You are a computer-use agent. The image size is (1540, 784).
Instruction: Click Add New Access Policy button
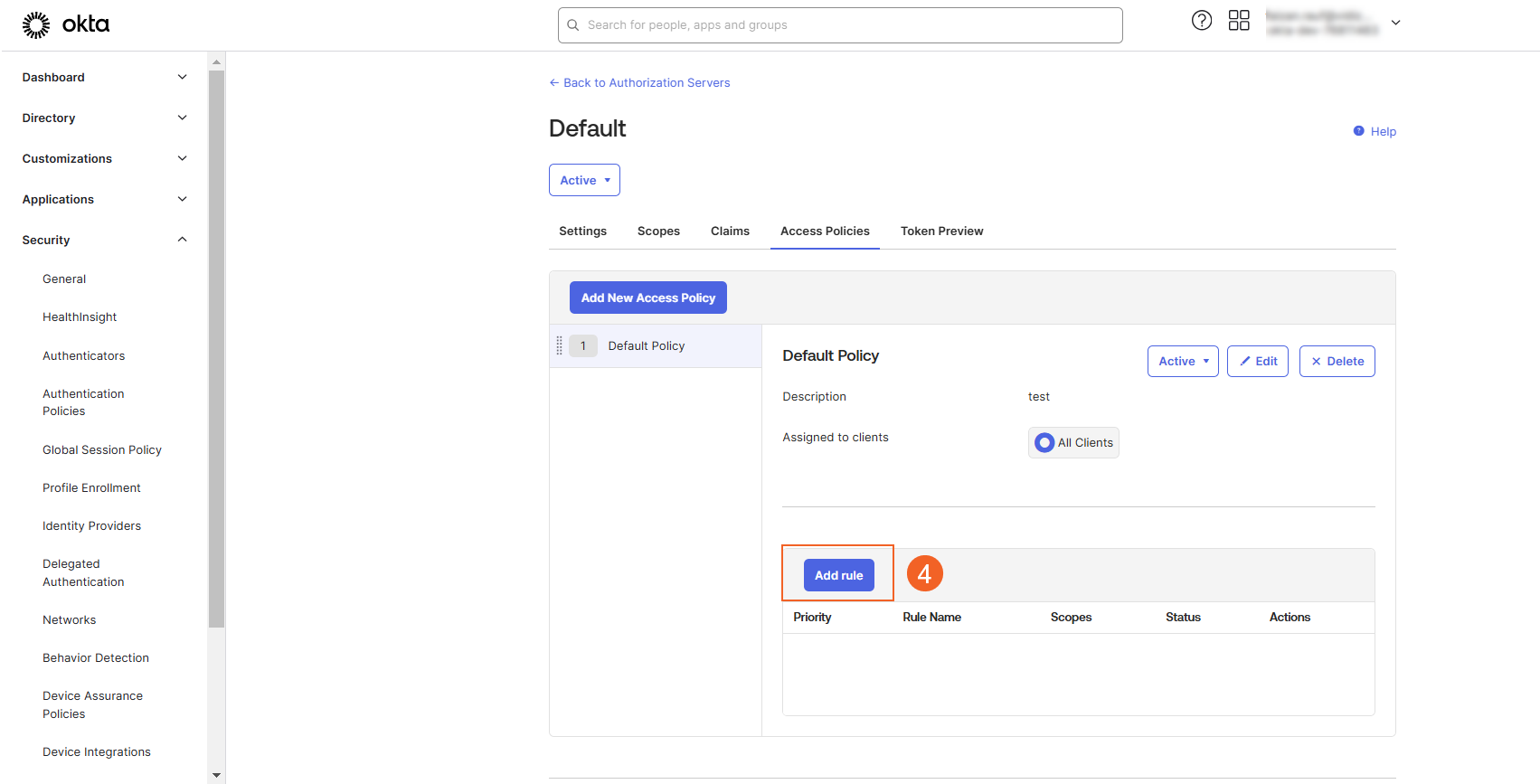point(647,298)
